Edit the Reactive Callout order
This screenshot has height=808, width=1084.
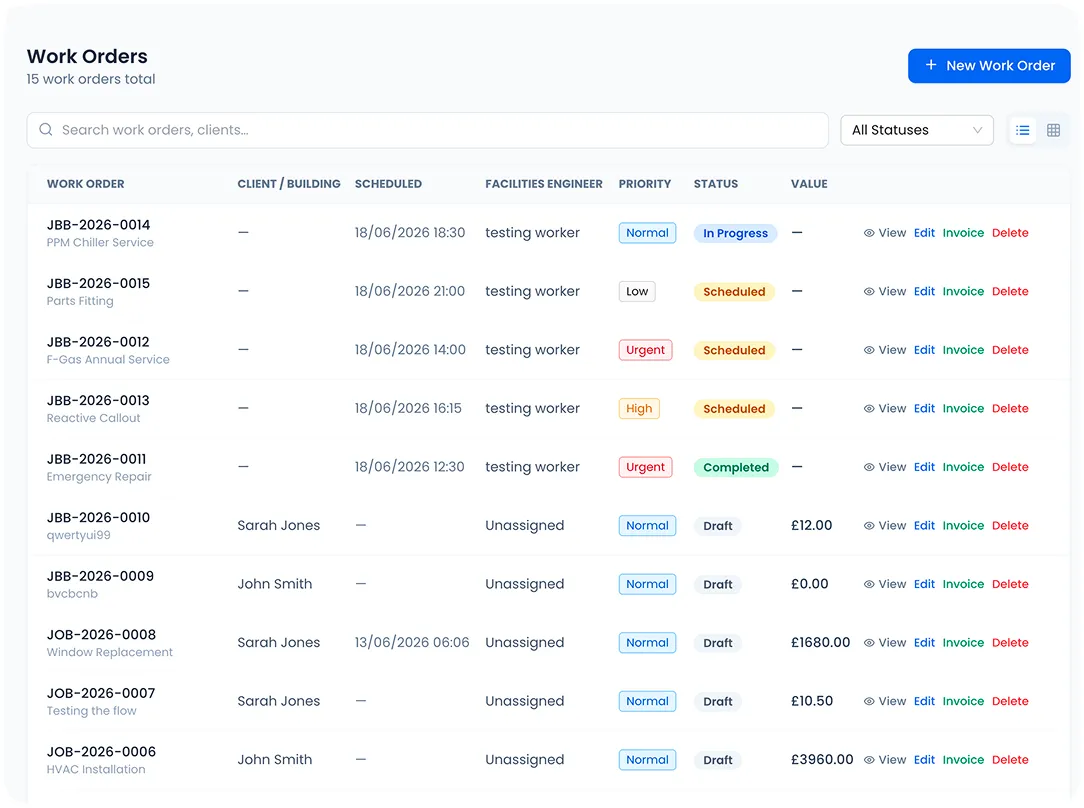tap(924, 408)
